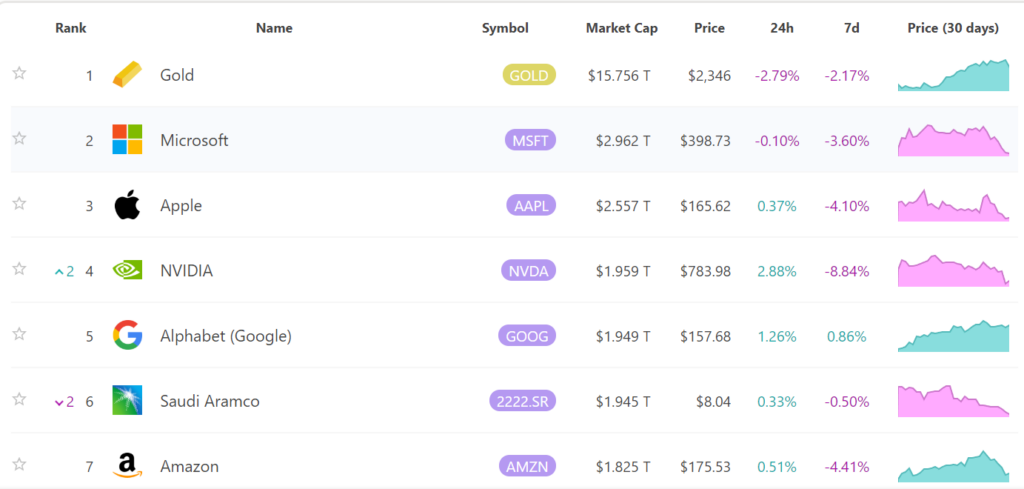Click the Amazon logo icon

click(x=127, y=465)
